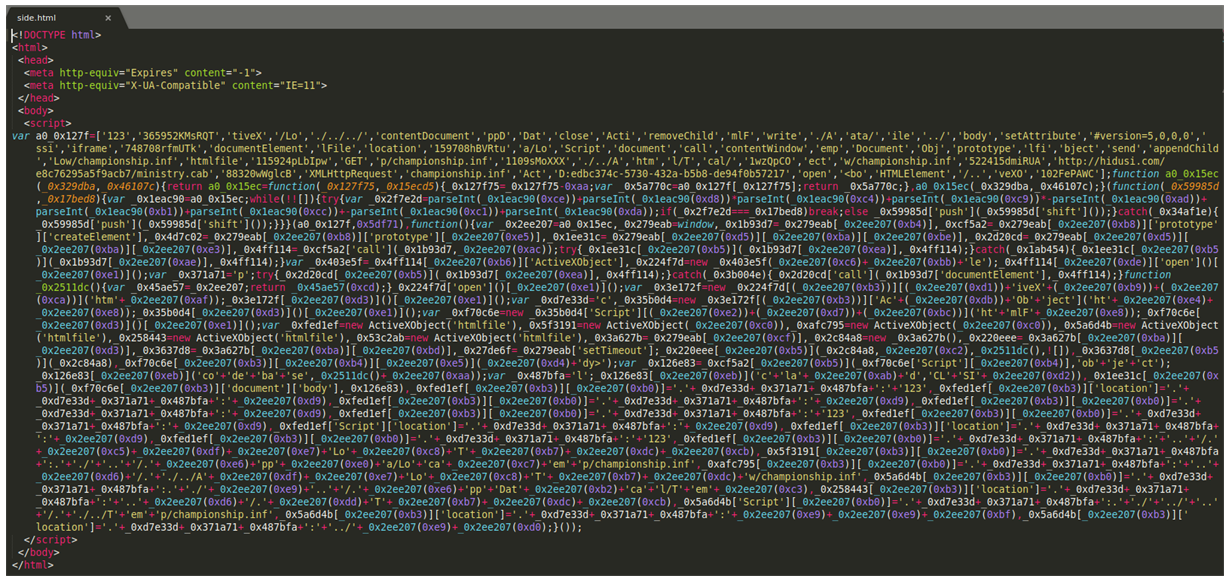The height and width of the screenshot is (582, 1231).
Task: Place cursor on the opening <html> tag
Action: pyautogui.click(x=29, y=47)
